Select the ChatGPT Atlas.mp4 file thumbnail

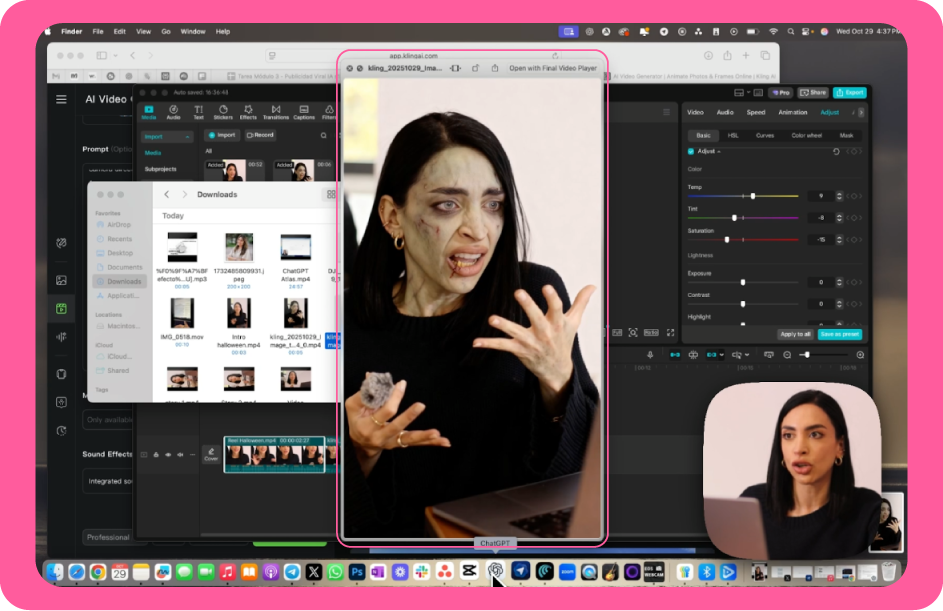coord(295,247)
